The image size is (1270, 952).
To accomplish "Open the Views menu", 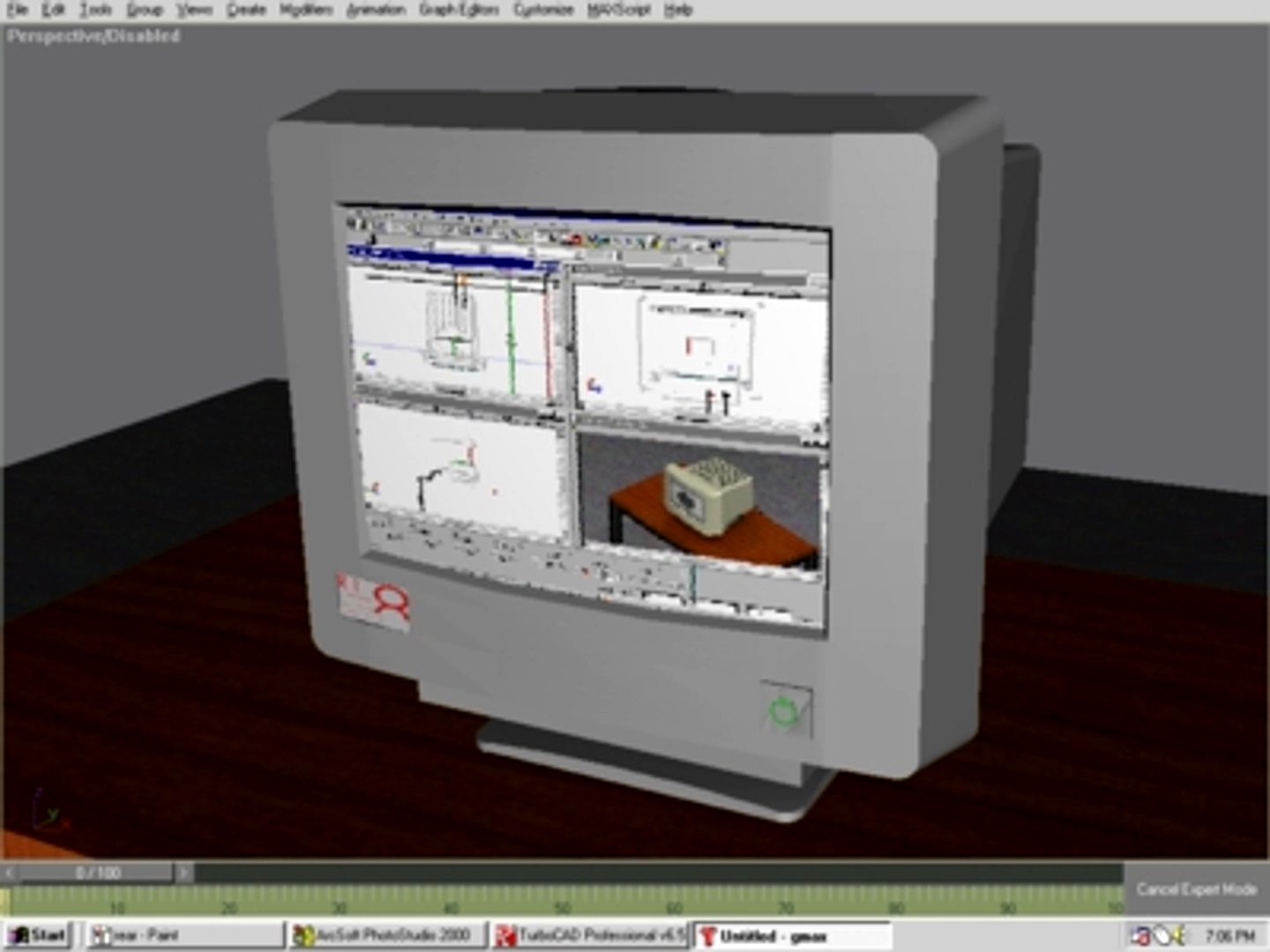I will [x=194, y=10].
